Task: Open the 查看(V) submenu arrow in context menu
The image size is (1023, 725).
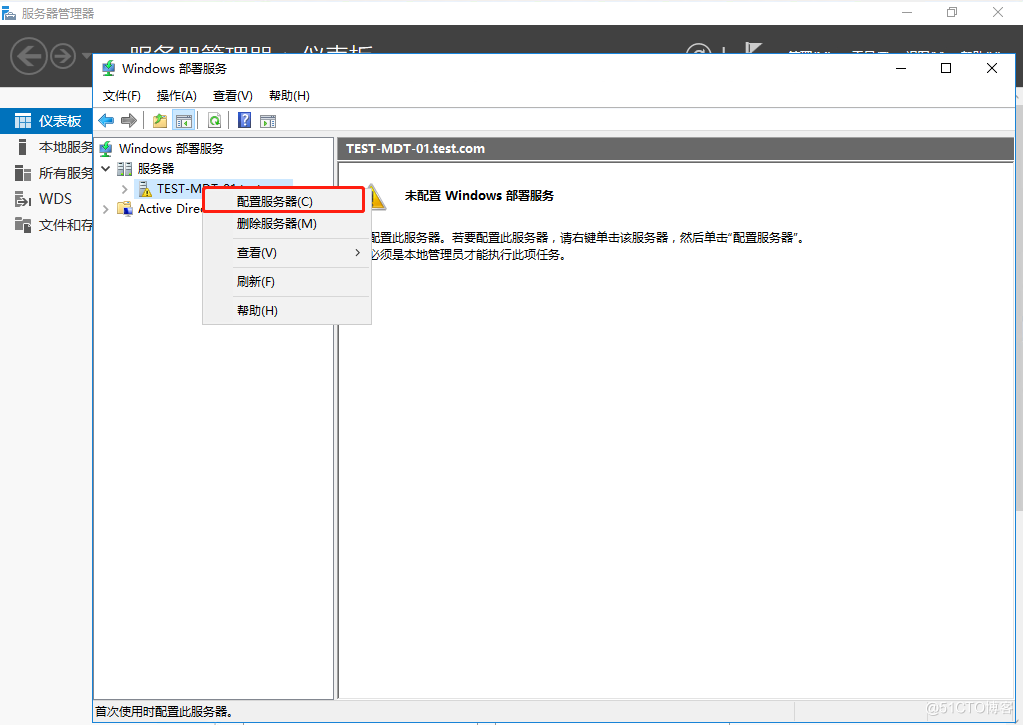Action: point(358,253)
